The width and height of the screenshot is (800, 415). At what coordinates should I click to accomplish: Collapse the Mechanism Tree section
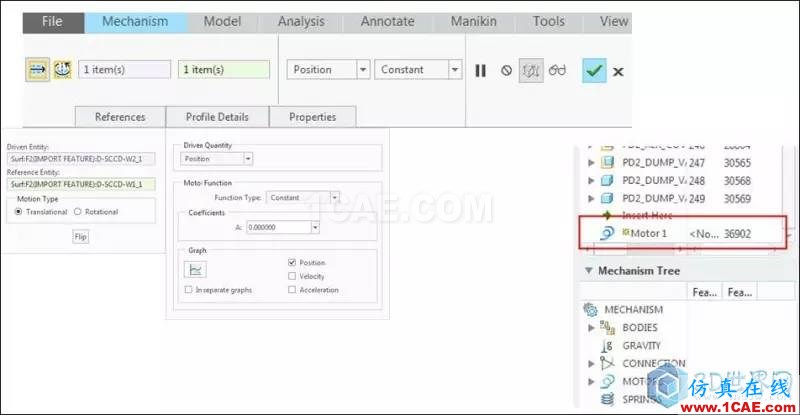pyautogui.click(x=588, y=271)
